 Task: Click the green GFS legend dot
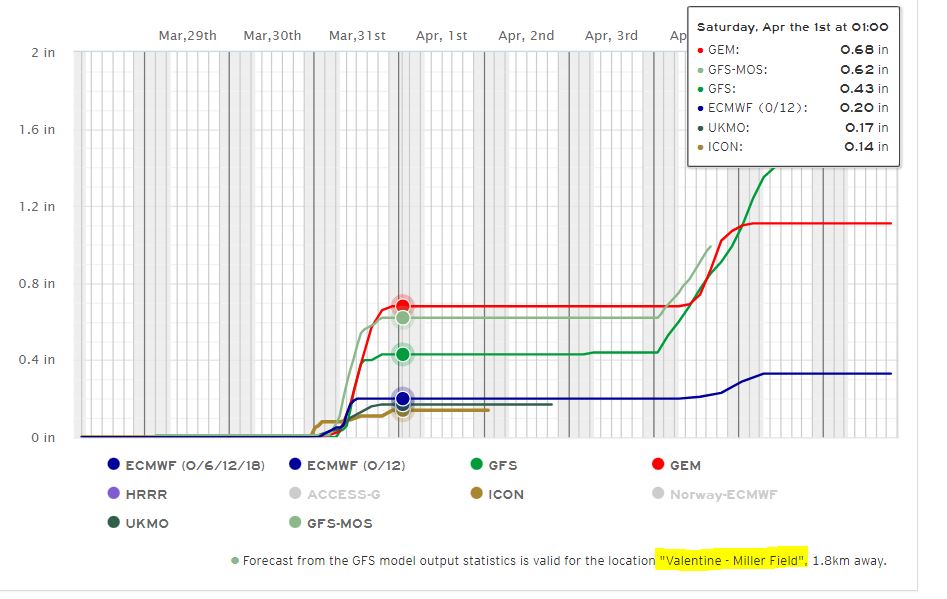click(477, 465)
